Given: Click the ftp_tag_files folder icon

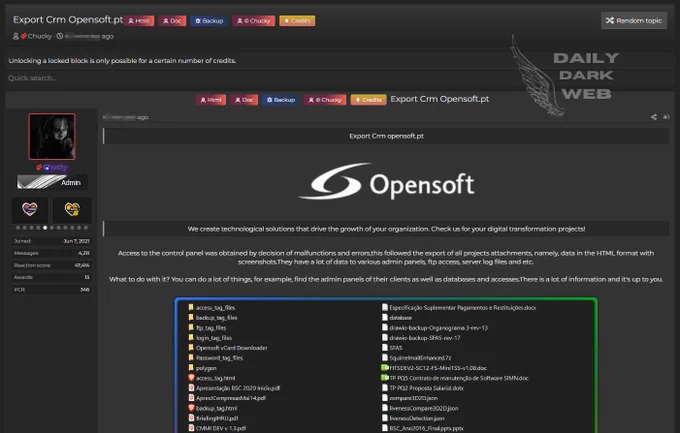Looking at the screenshot, I should click(191, 327).
